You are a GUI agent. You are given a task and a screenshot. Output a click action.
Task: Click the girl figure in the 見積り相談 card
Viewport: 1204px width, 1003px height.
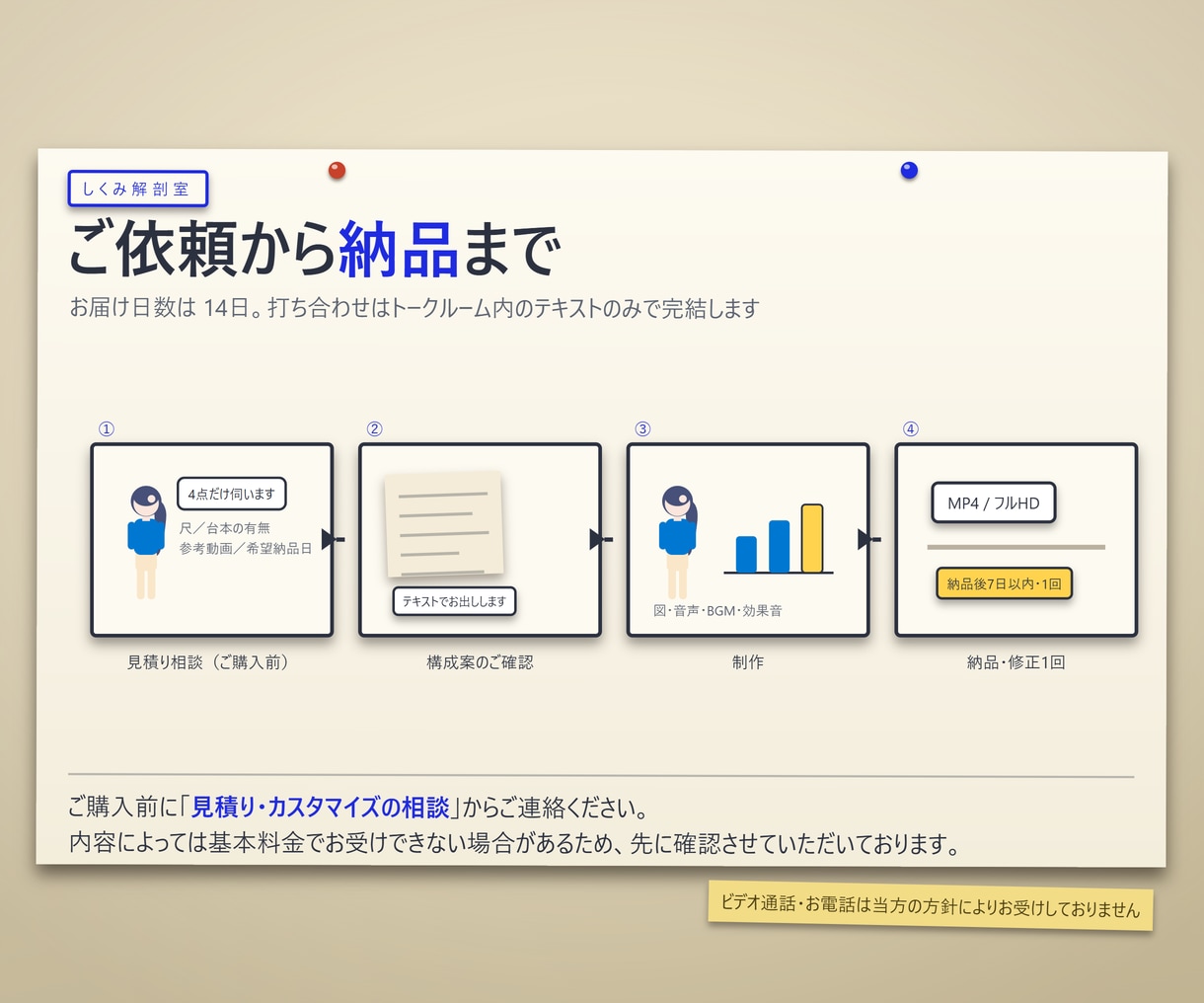146,542
